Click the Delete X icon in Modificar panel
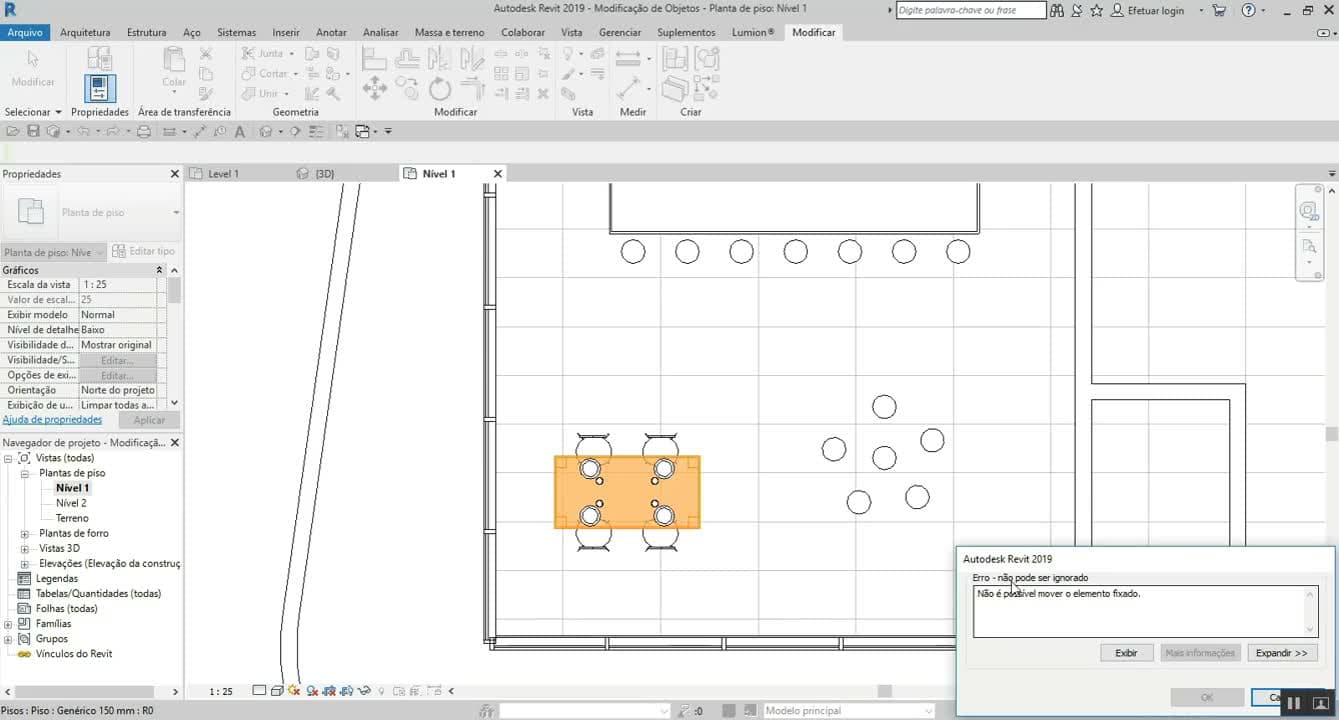 click(x=543, y=94)
